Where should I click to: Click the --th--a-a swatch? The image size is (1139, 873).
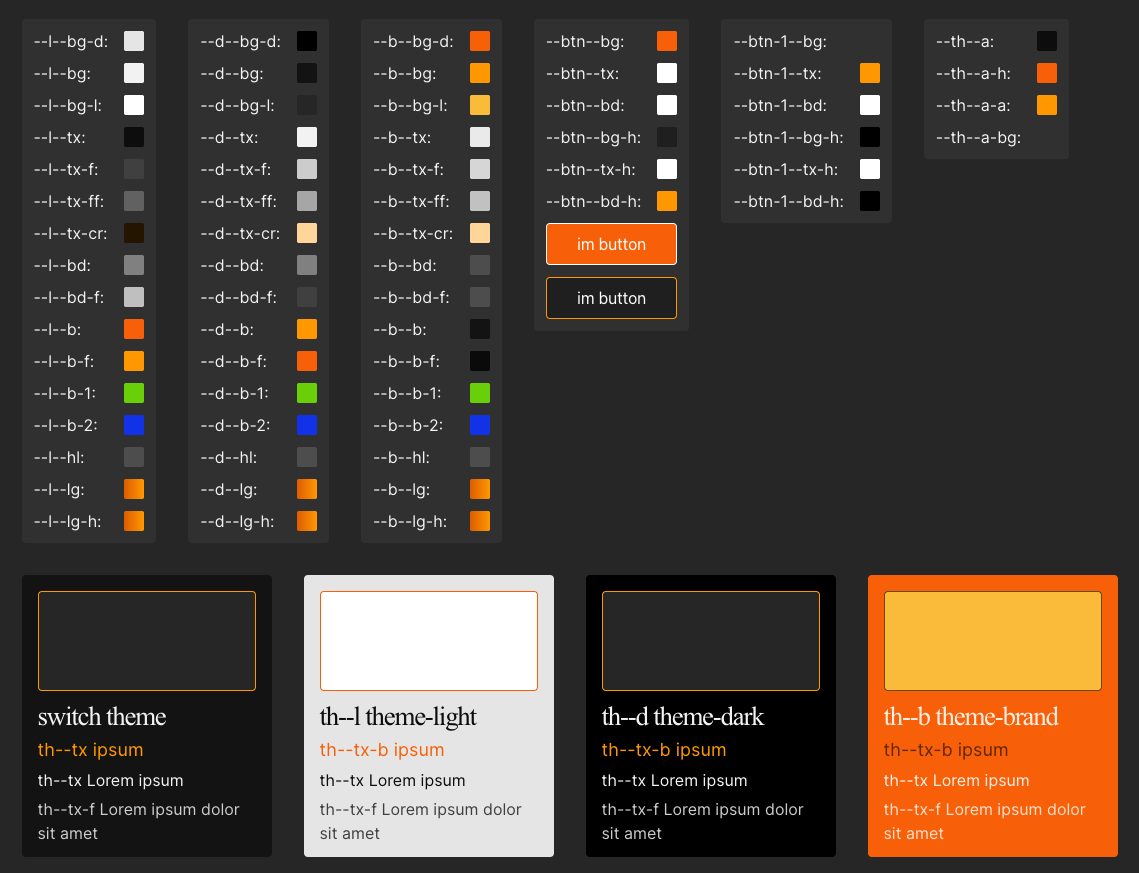1047,105
